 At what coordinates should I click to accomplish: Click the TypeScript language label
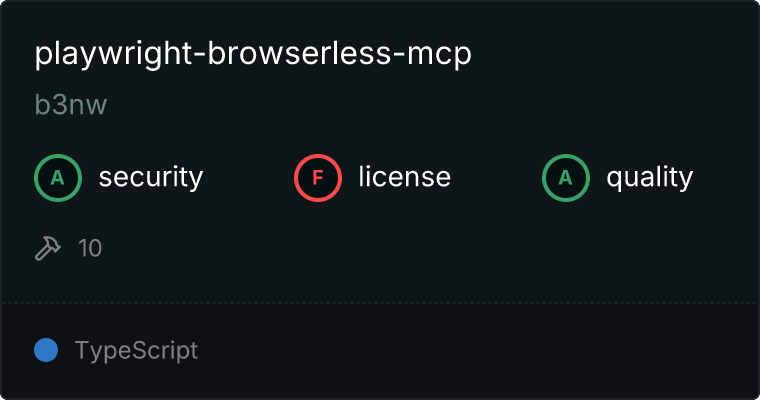(136, 351)
